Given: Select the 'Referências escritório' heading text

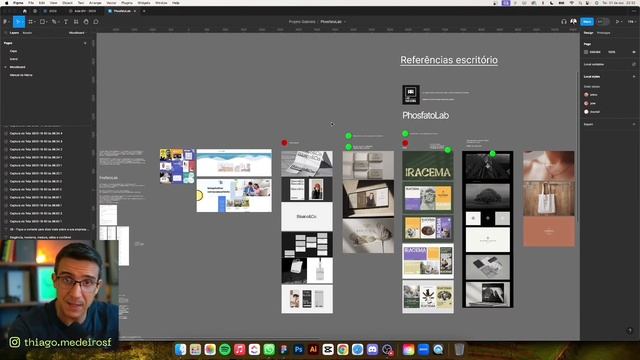Looking at the screenshot, I should pos(449,60).
